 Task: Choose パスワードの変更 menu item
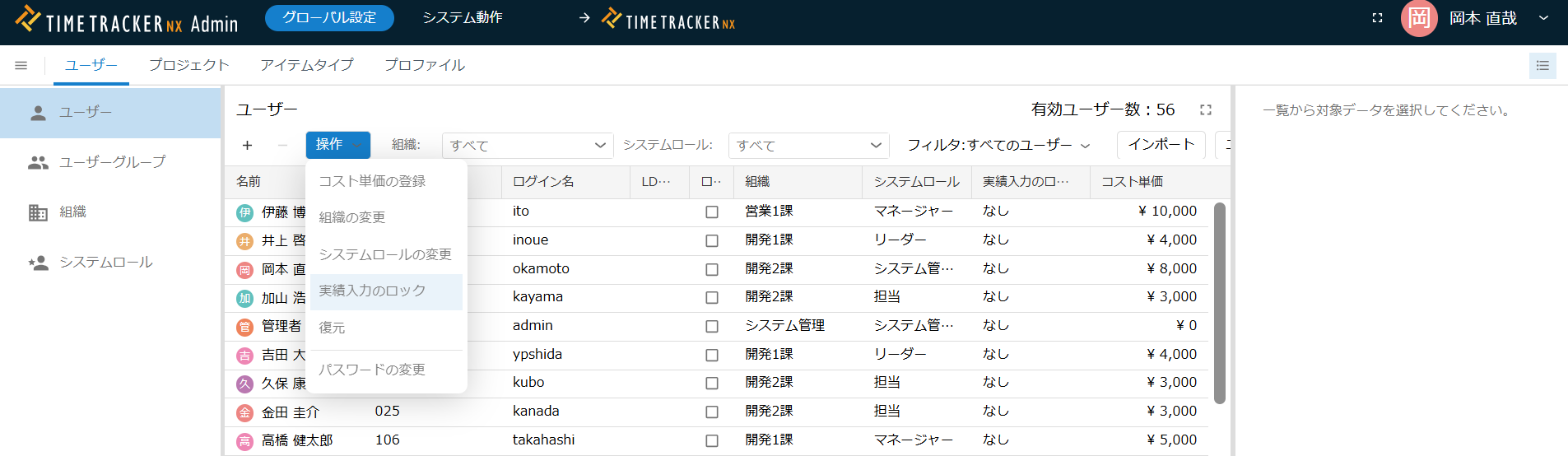tap(372, 370)
